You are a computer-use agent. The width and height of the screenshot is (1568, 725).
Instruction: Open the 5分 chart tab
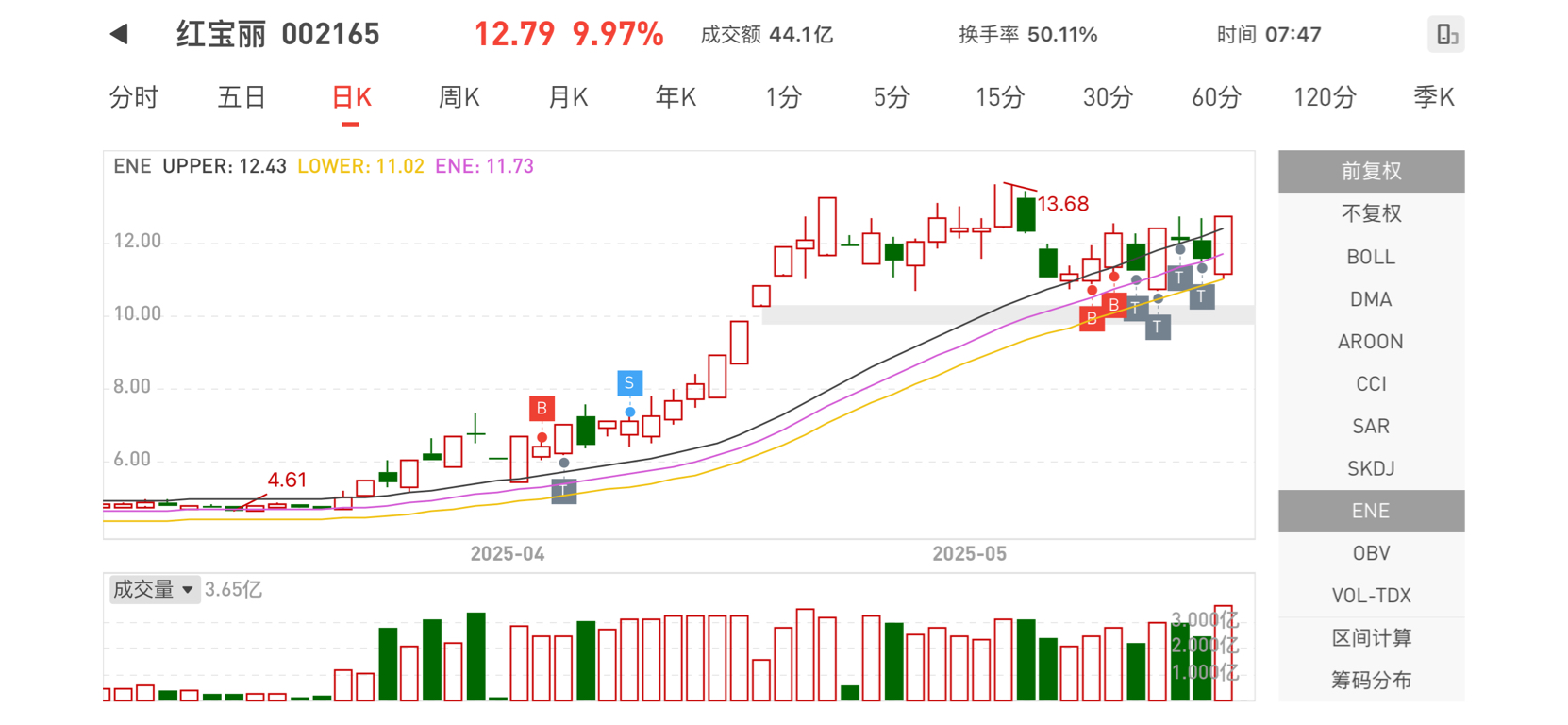(x=891, y=97)
